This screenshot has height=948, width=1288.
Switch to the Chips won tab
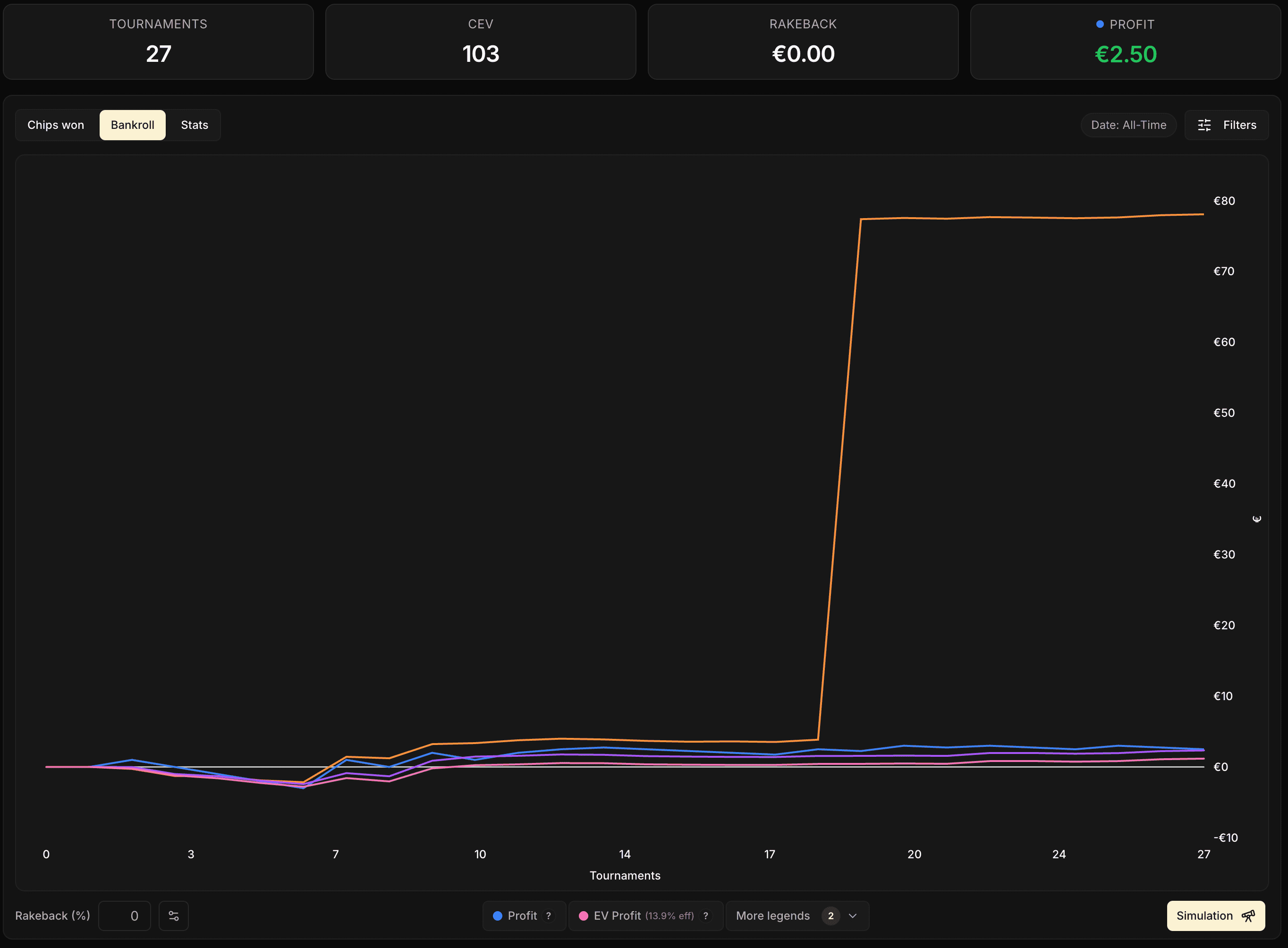click(55, 125)
